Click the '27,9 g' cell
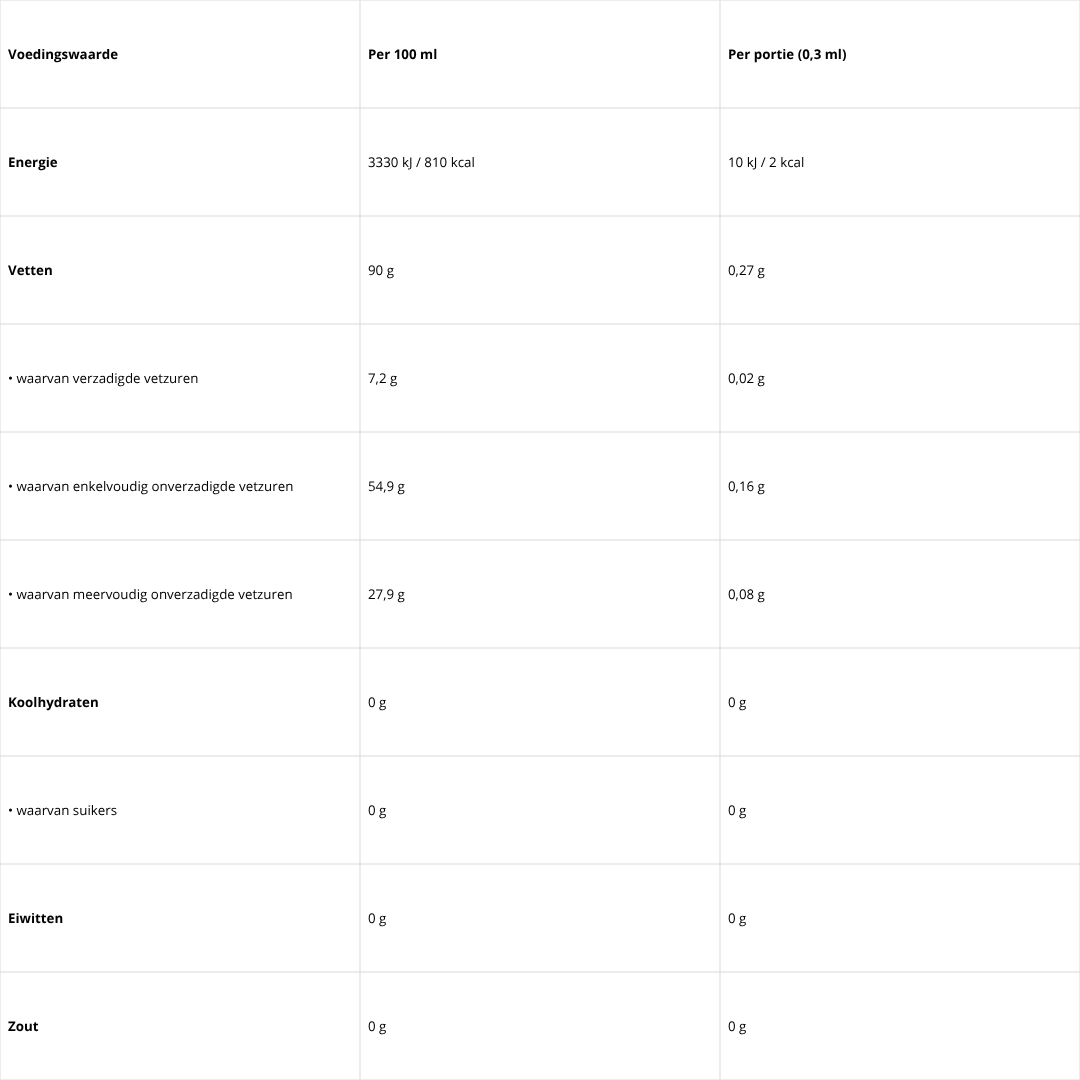This screenshot has width=1080, height=1080. pyautogui.click(x=386, y=594)
